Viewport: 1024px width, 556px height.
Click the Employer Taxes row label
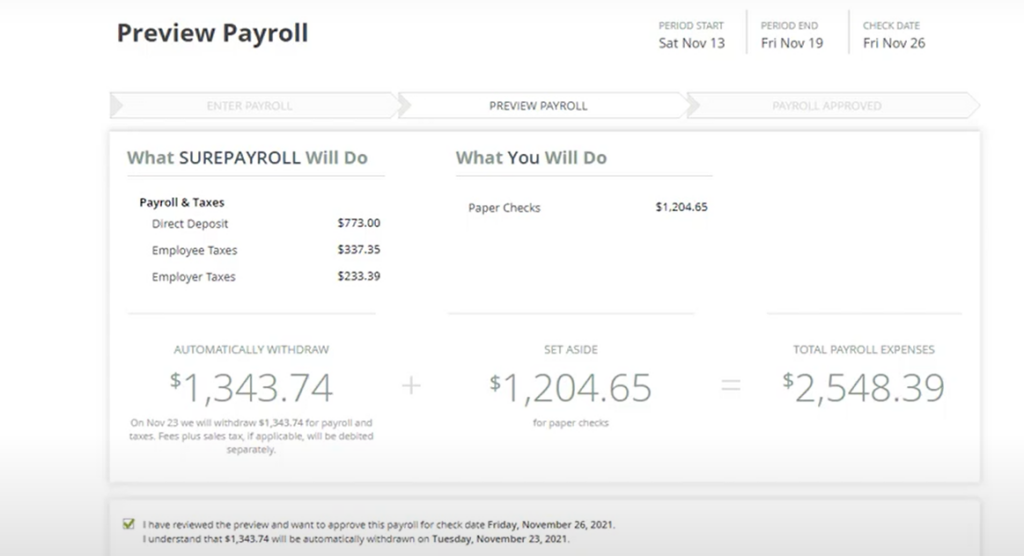pos(193,277)
